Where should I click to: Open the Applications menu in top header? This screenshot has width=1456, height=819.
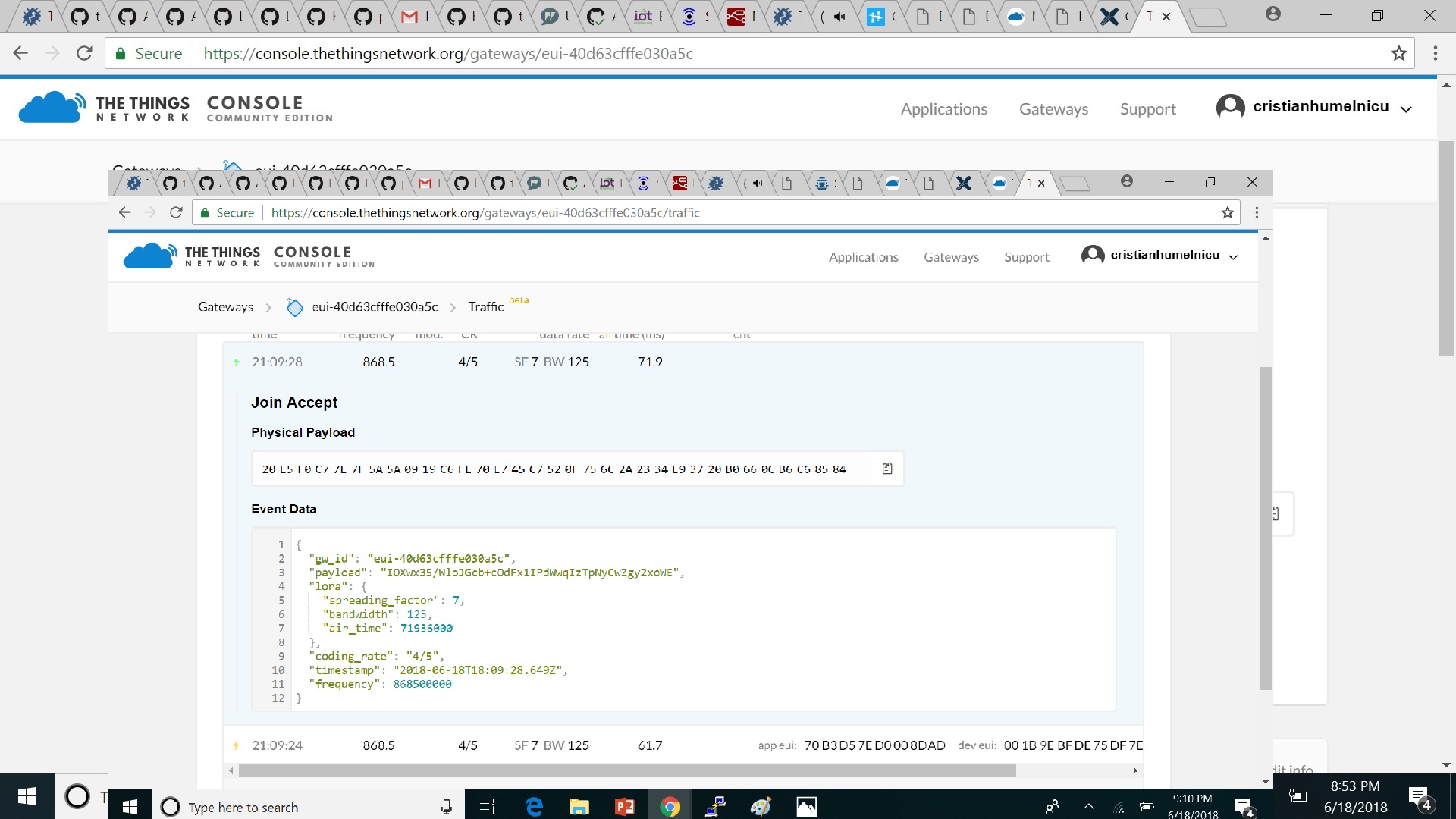(x=943, y=109)
